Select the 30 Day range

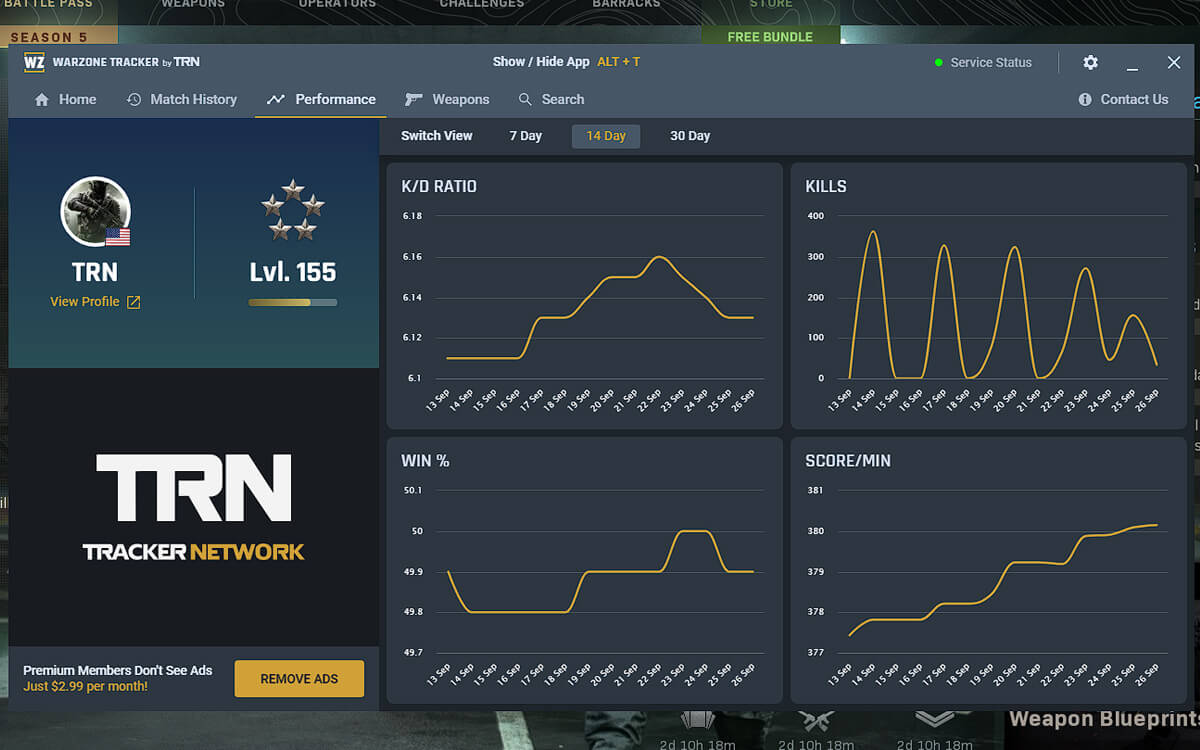pyautogui.click(x=690, y=136)
